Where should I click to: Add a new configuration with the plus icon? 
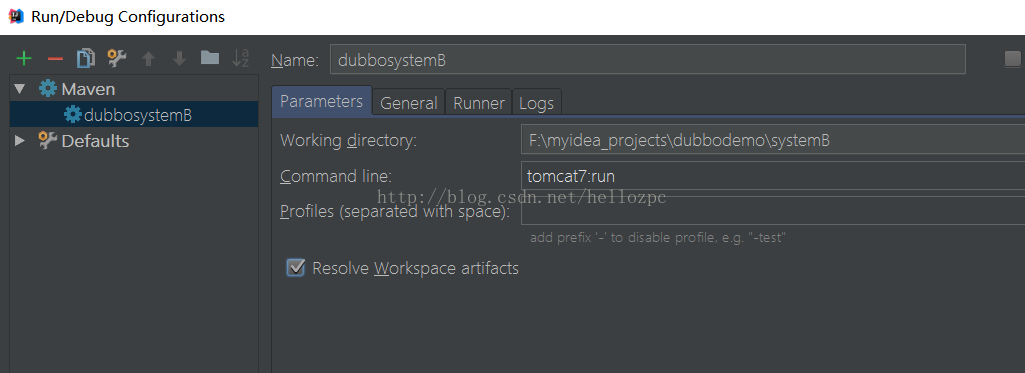(24, 59)
